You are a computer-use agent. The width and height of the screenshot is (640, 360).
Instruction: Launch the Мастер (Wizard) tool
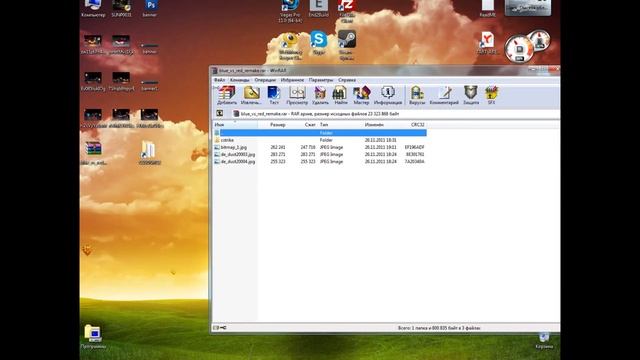point(361,96)
